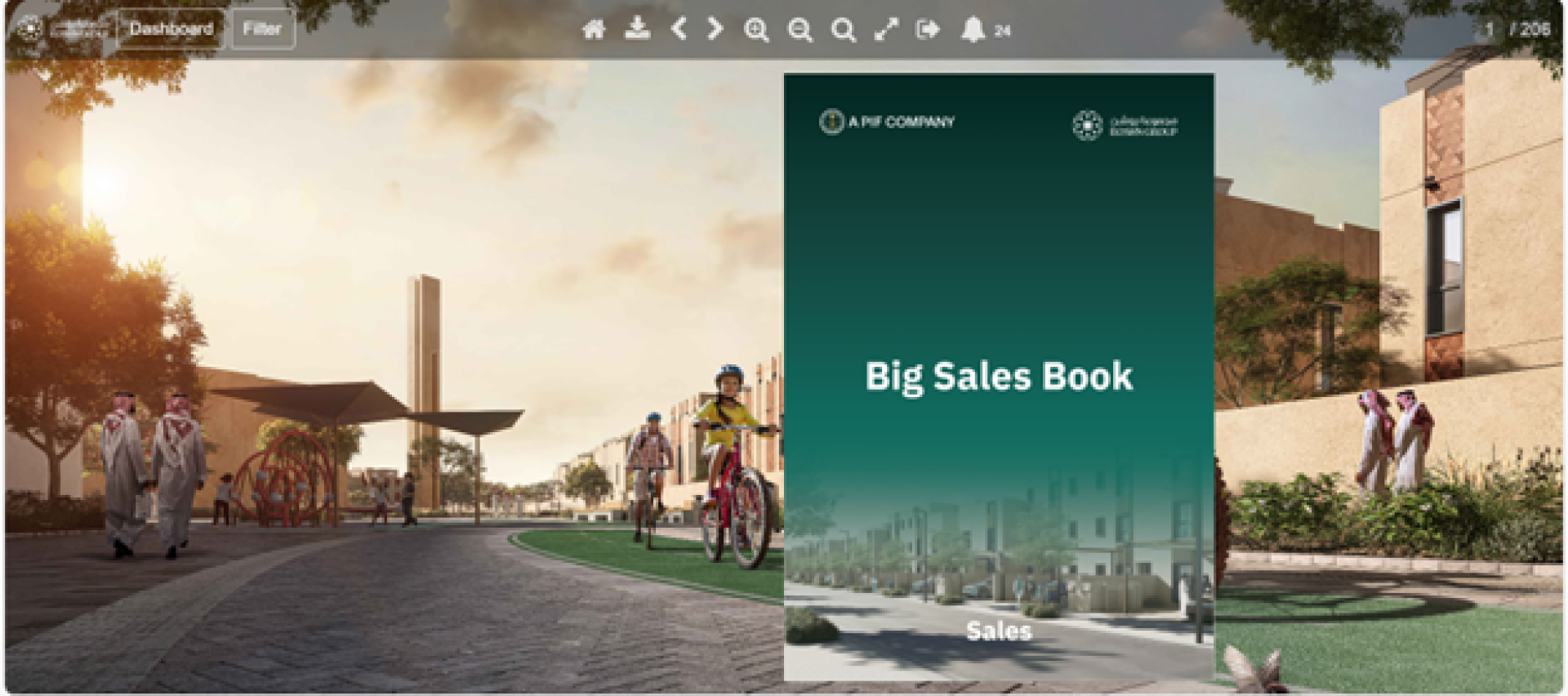Click the Roshn Group logo on cover
The image size is (1568, 696).
1125,125
